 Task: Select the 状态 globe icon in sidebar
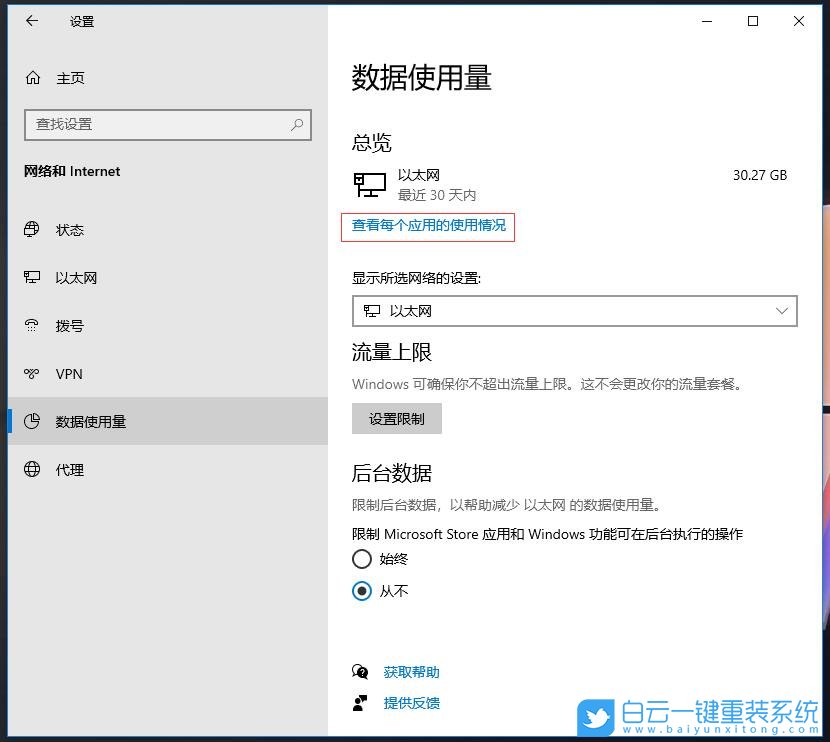pyautogui.click(x=30, y=230)
